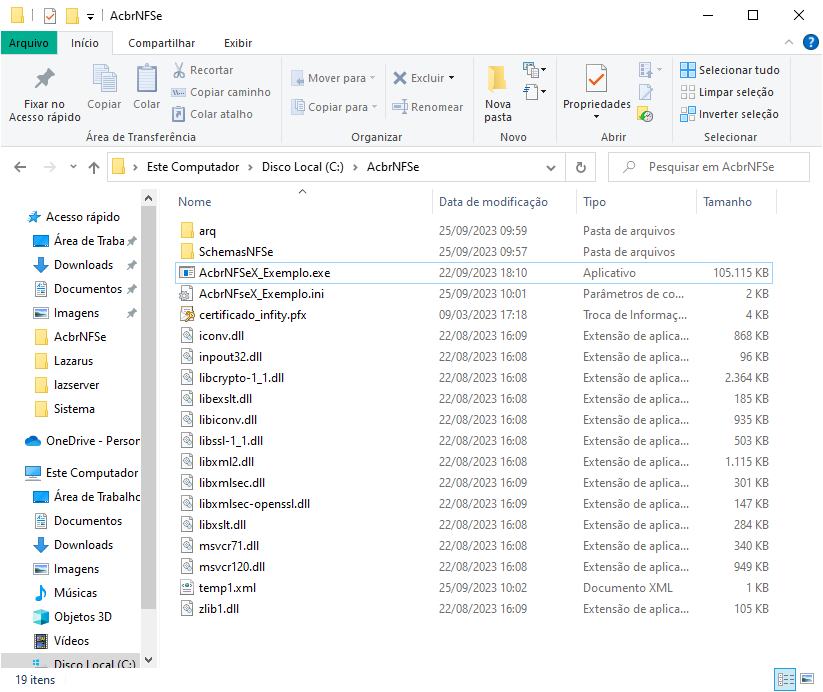Screen dimensions: 823x692
Task: Open the Novo item dropdown icon
Action: point(535,69)
